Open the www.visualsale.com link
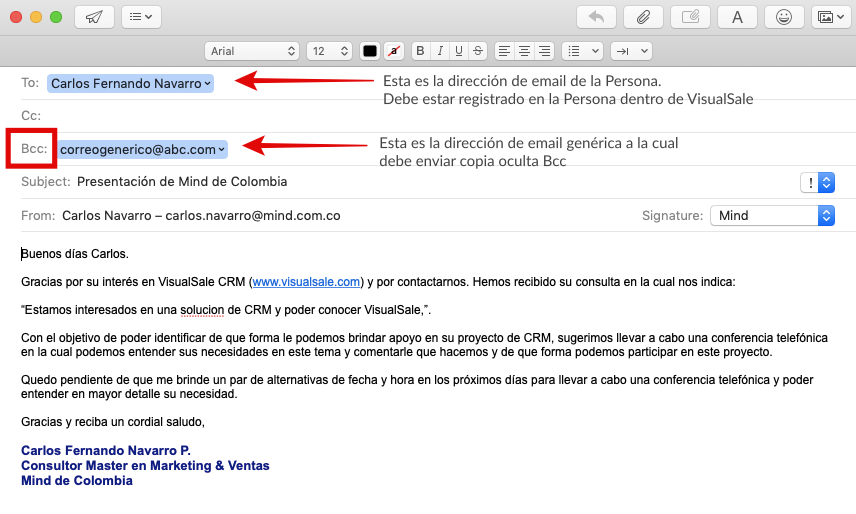 pos(306,282)
